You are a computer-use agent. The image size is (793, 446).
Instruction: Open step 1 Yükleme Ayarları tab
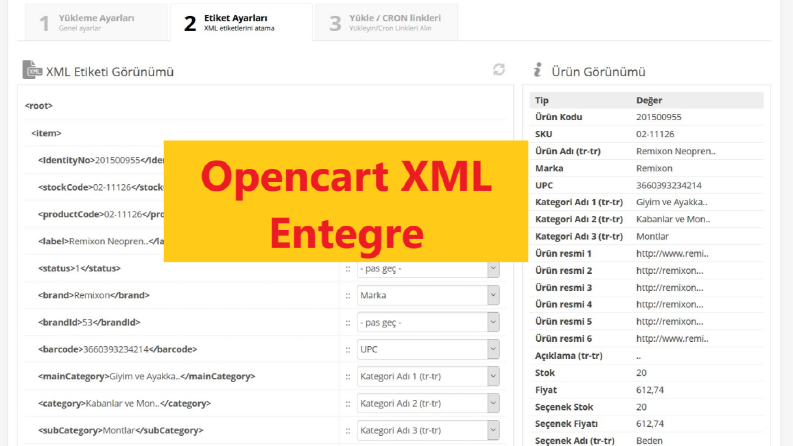coord(97,22)
